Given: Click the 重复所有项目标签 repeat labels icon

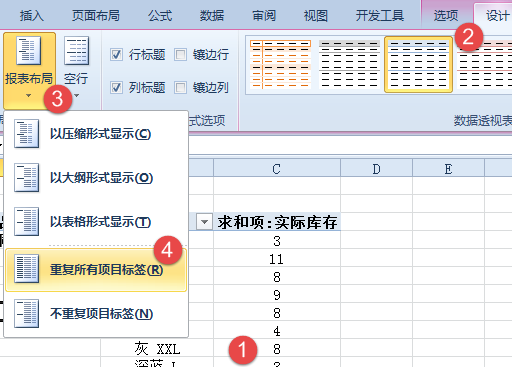Looking at the screenshot, I should [x=26, y=269].
